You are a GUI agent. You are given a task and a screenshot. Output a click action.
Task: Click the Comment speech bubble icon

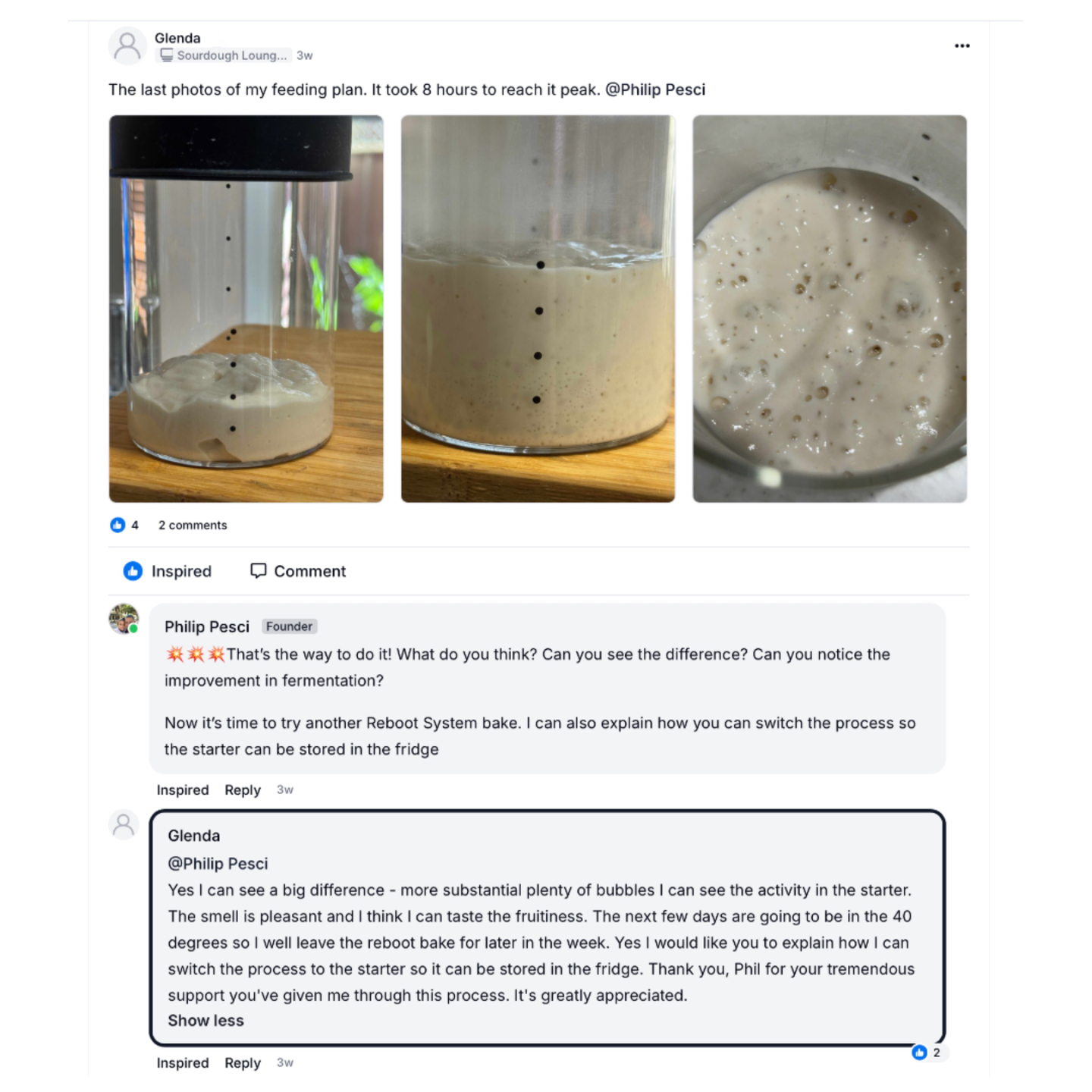pos(259,570)
